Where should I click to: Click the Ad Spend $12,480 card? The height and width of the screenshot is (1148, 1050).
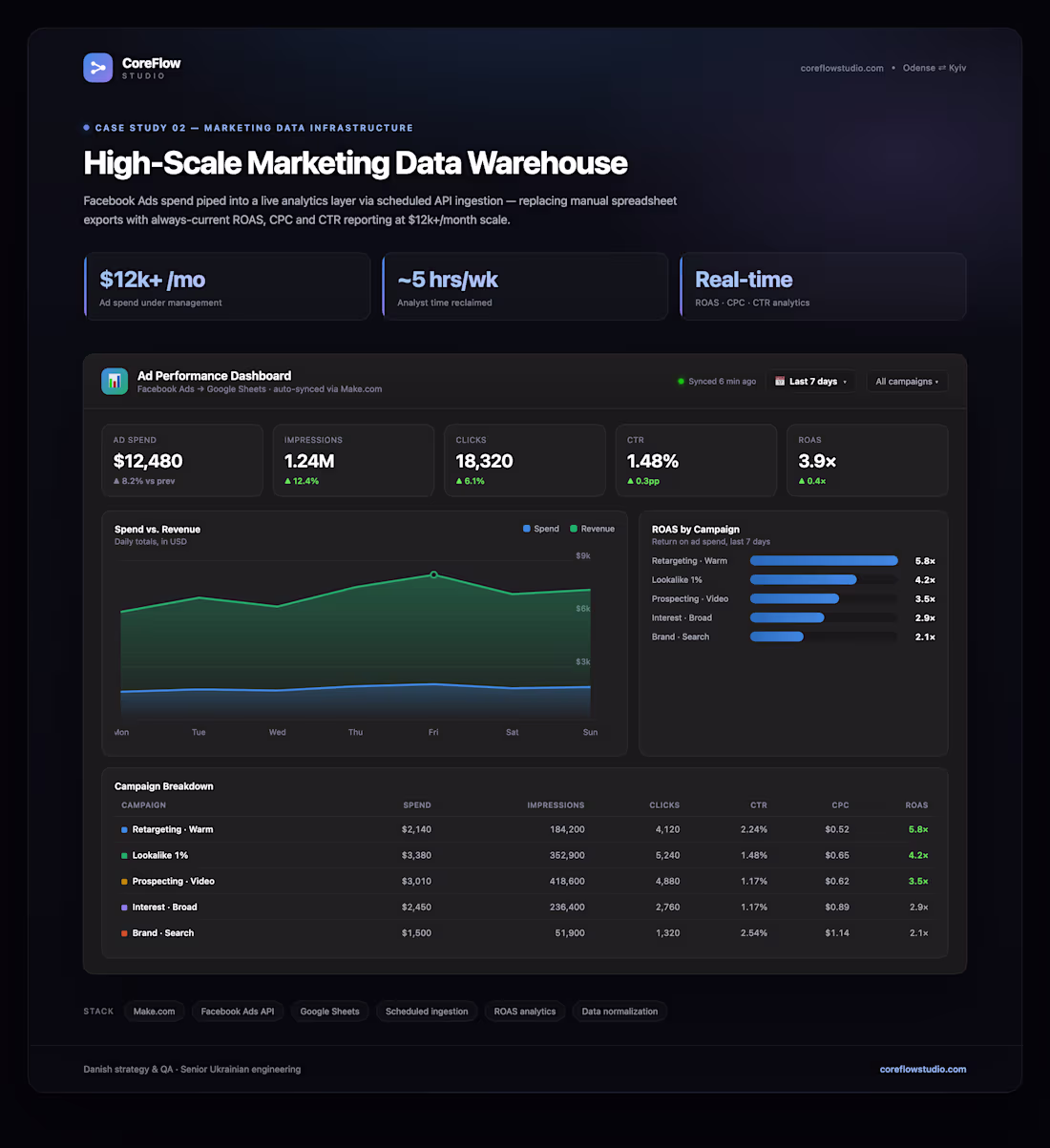182,461
